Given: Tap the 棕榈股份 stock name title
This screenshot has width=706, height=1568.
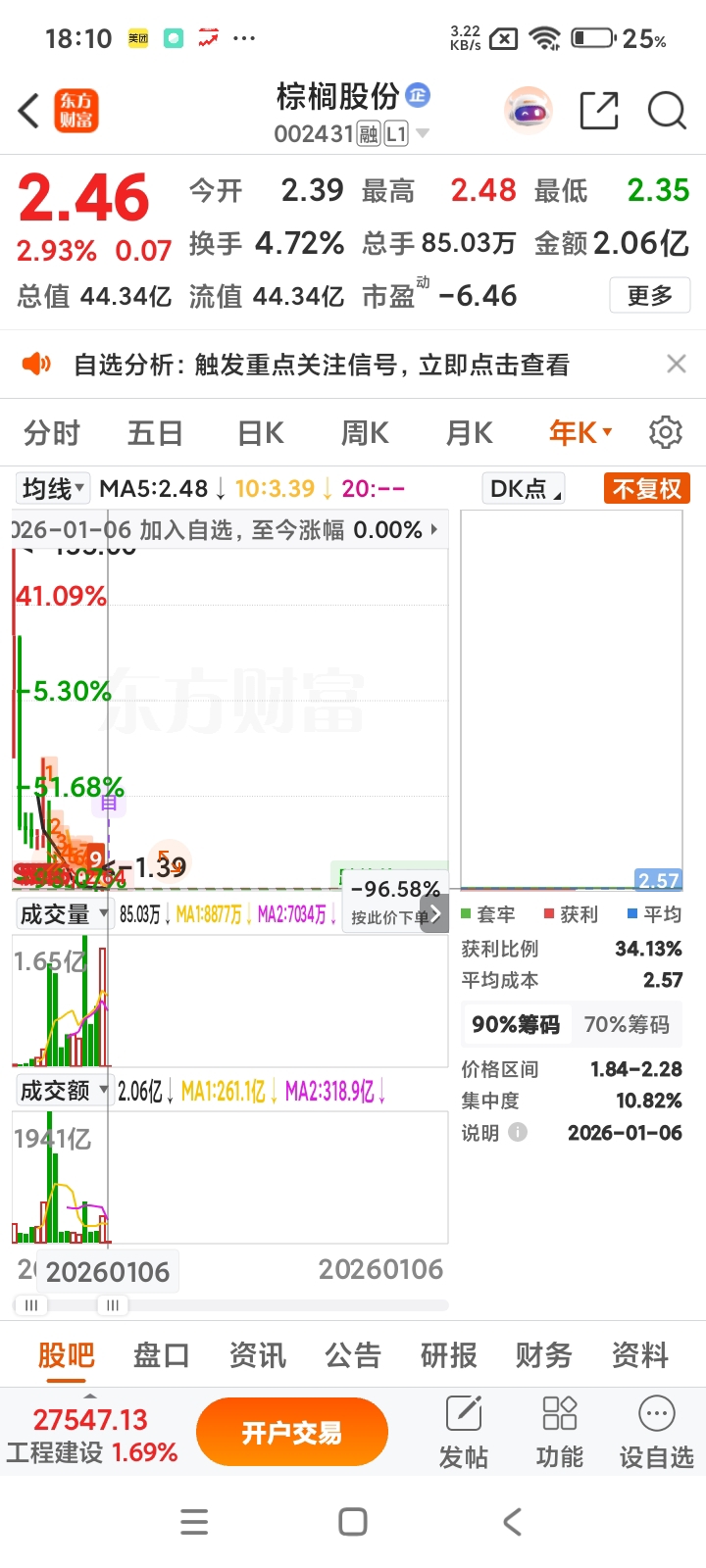Looking at the screenshot, I should (337, 96).
